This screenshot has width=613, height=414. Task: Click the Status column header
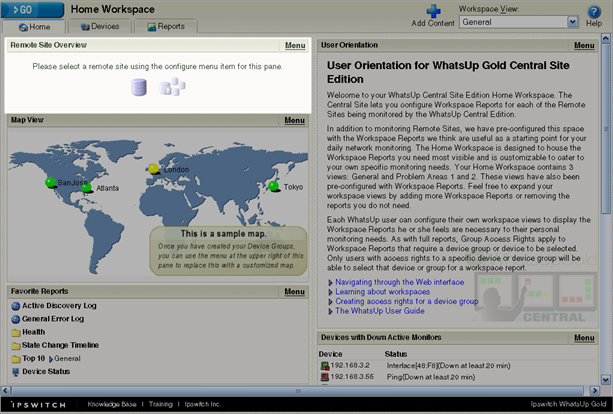tap(396, 354)
